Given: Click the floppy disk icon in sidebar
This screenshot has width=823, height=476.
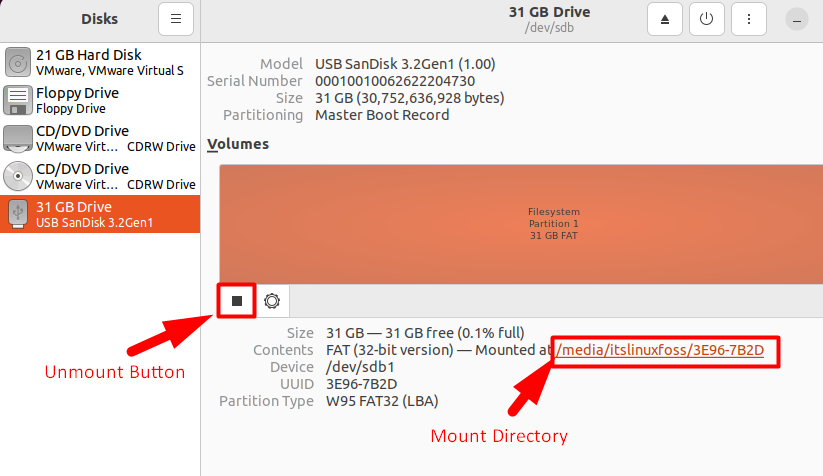Looking at the screenshot, I should coord(18,100).
